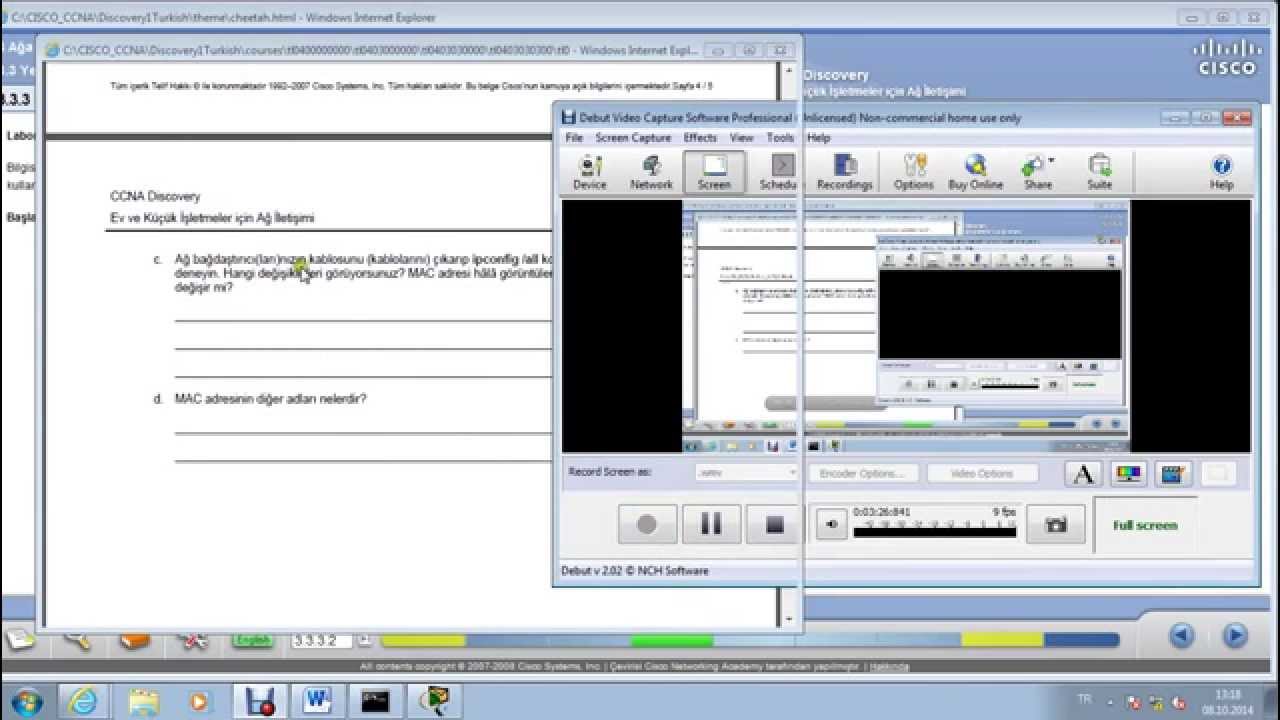Viewport: 1280px width, 720px height.
Task: Click the TR language indicator in tray
Action: click(1084, 701)
